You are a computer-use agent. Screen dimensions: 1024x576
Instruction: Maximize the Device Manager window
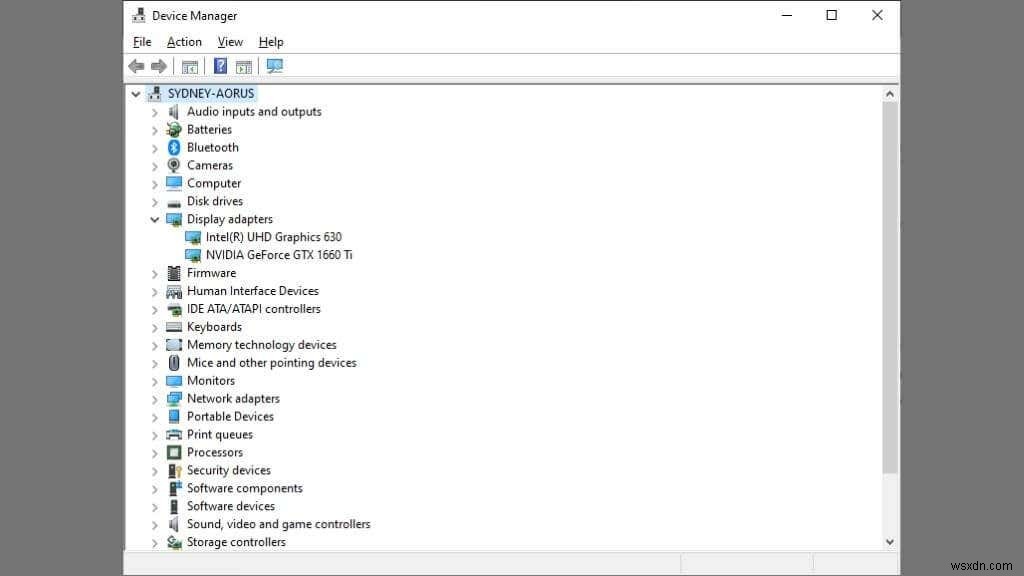click(x=831, y=15)
